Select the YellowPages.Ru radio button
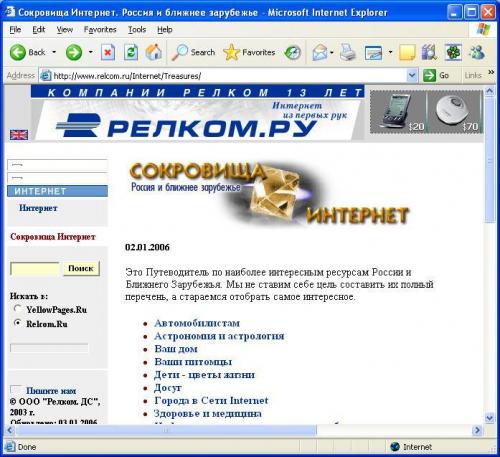 click(x=18, y=309)
